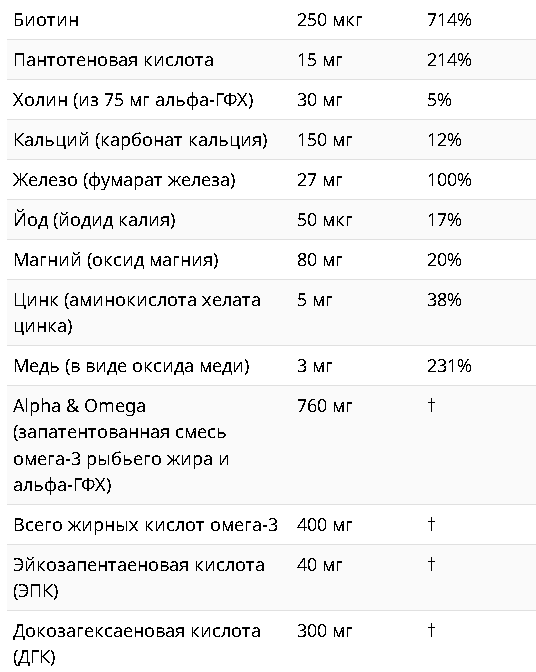
Task: Select the 300 мг ДГК amount
Action: click(x=324, y=631)
